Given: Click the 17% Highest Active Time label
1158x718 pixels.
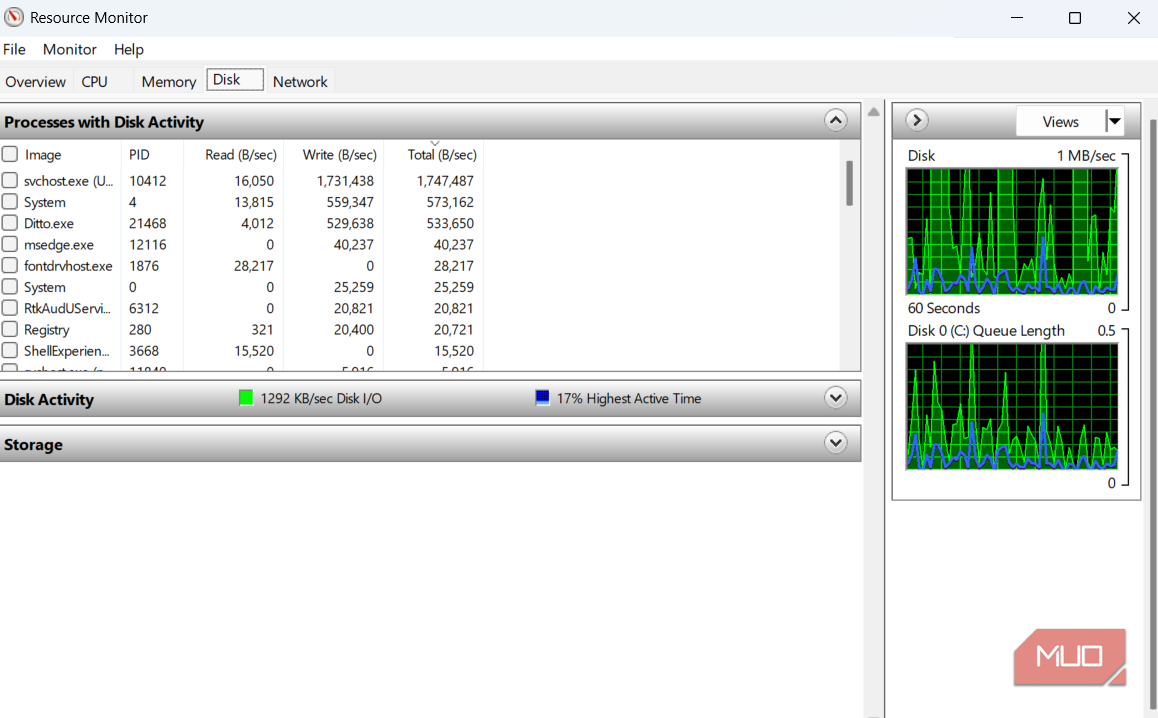Looking at the screenshot, I should coord(628,398).
